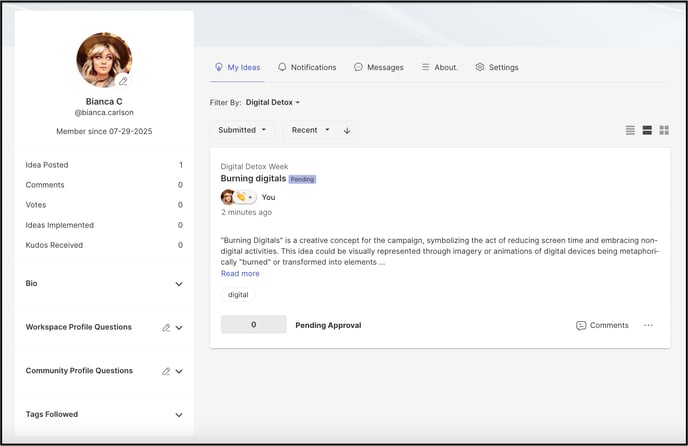Open the idea's three-dot more menu

[x=649, y=325]
